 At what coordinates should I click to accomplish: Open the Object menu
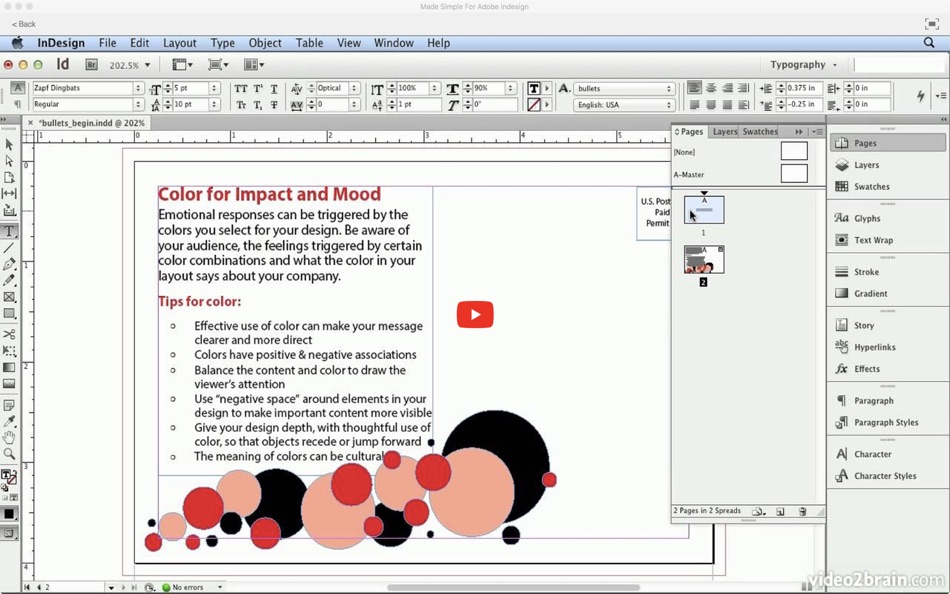pos(265,43)
